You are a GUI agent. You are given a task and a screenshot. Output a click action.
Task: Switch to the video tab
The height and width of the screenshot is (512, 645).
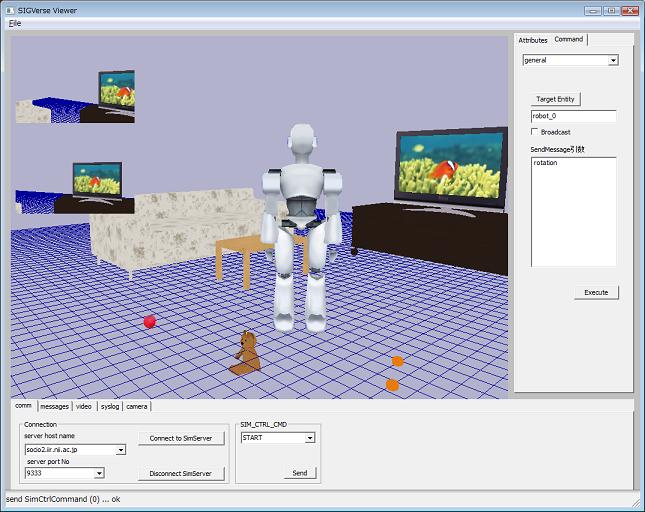point(84,406)
